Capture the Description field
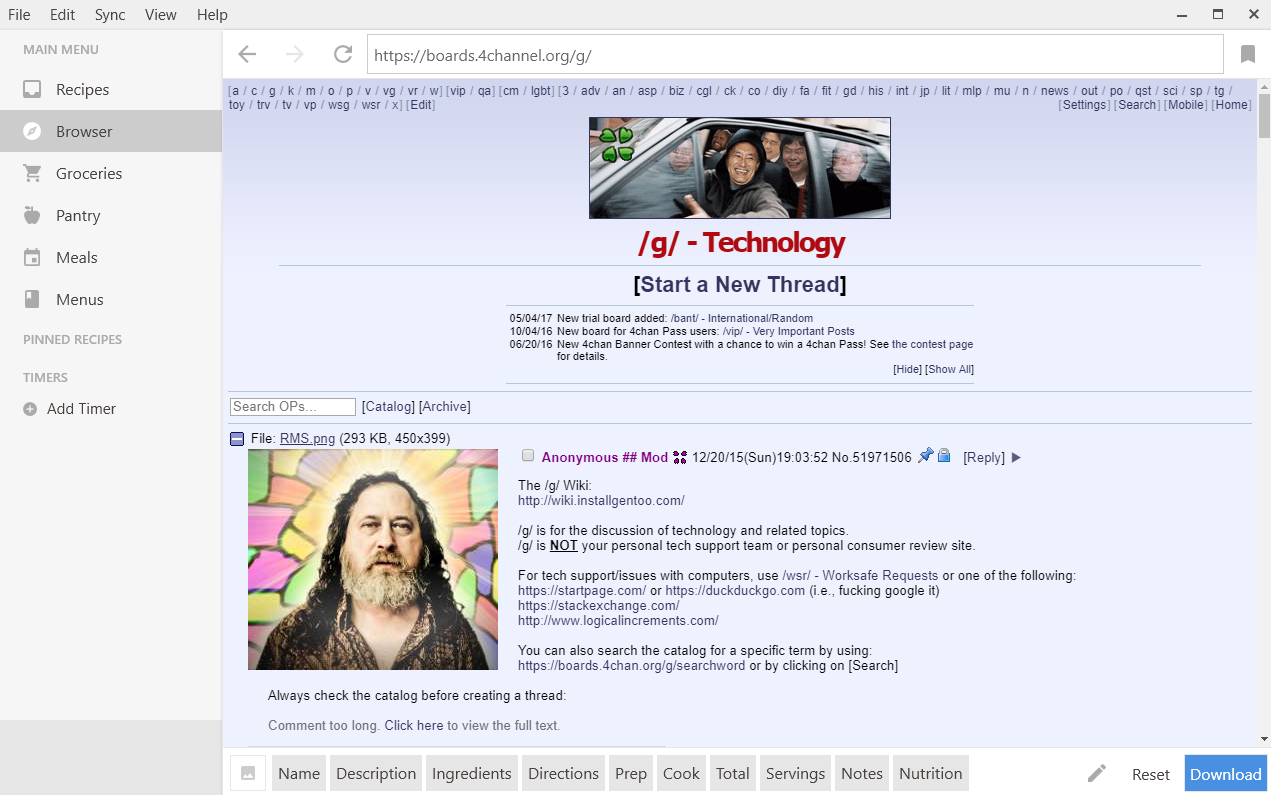 (x=376, y=773)
